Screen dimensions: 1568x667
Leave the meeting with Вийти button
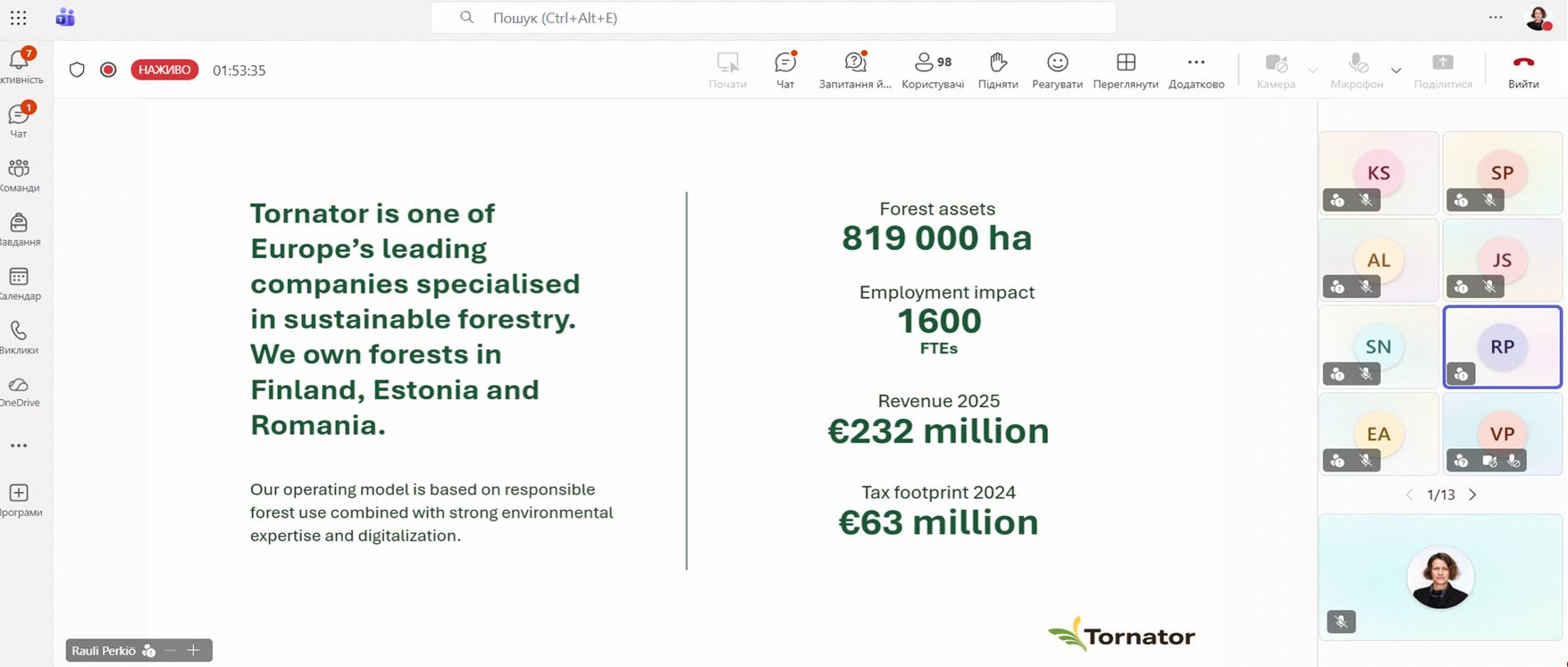1523,70
